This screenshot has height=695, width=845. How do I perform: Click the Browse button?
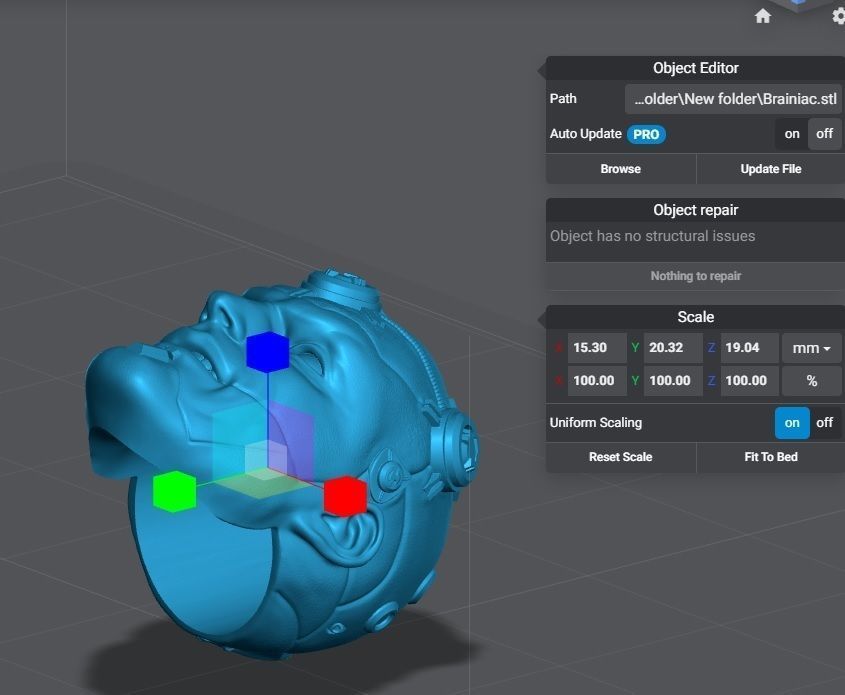click(621, 169)
